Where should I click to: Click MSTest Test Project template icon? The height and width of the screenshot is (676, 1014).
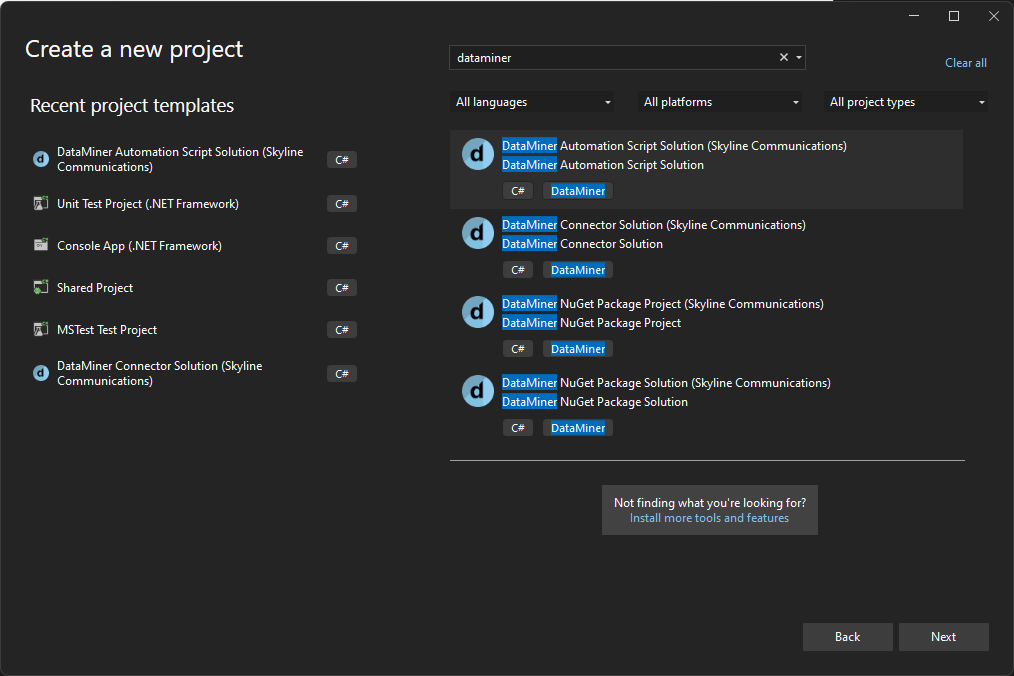point(41,329)
